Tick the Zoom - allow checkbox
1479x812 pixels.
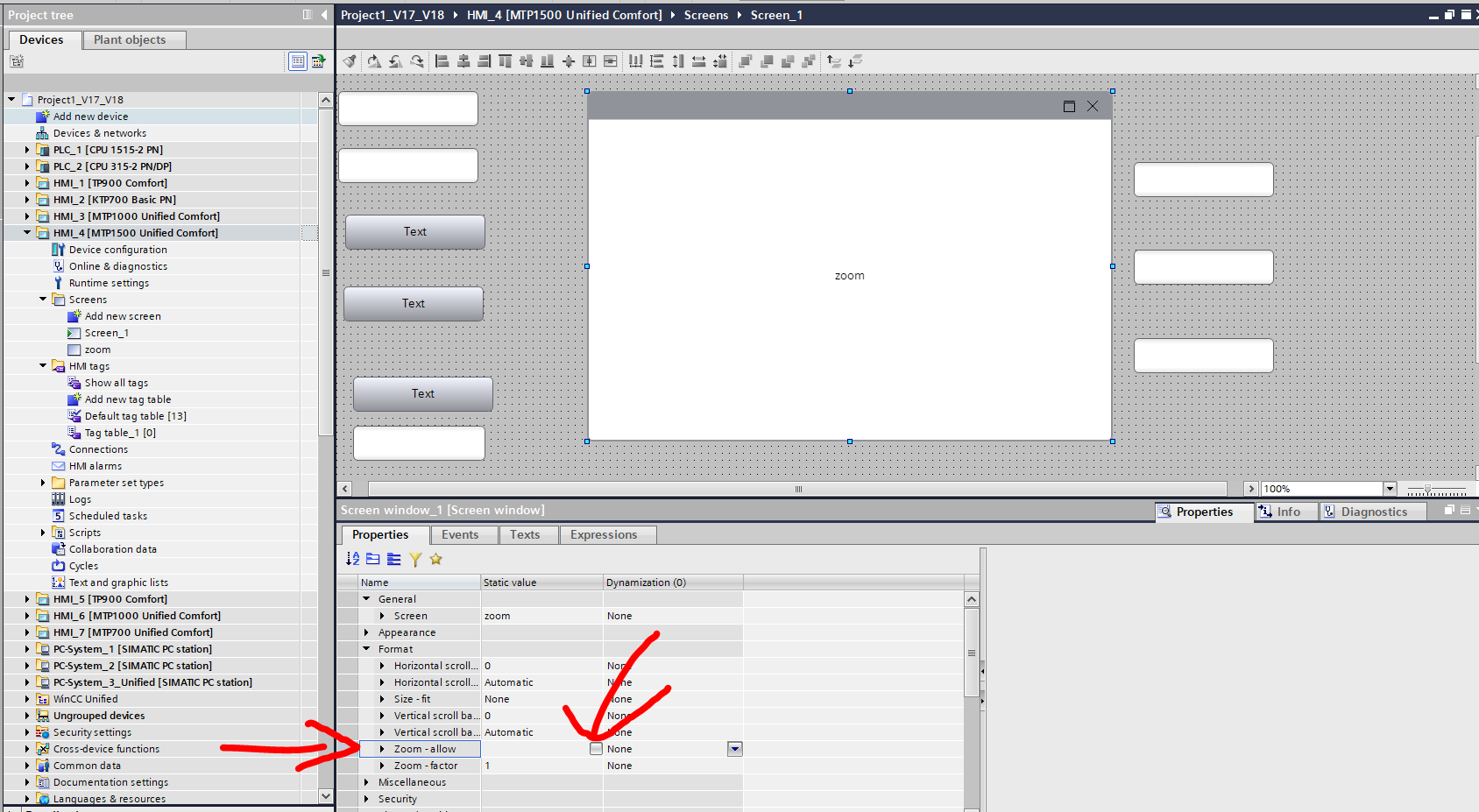tap(596, 749)
